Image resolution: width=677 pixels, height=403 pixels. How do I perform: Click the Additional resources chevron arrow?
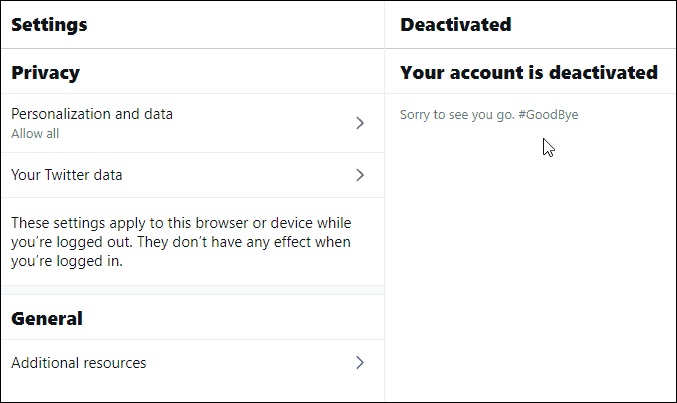click(x=360, y=363)
